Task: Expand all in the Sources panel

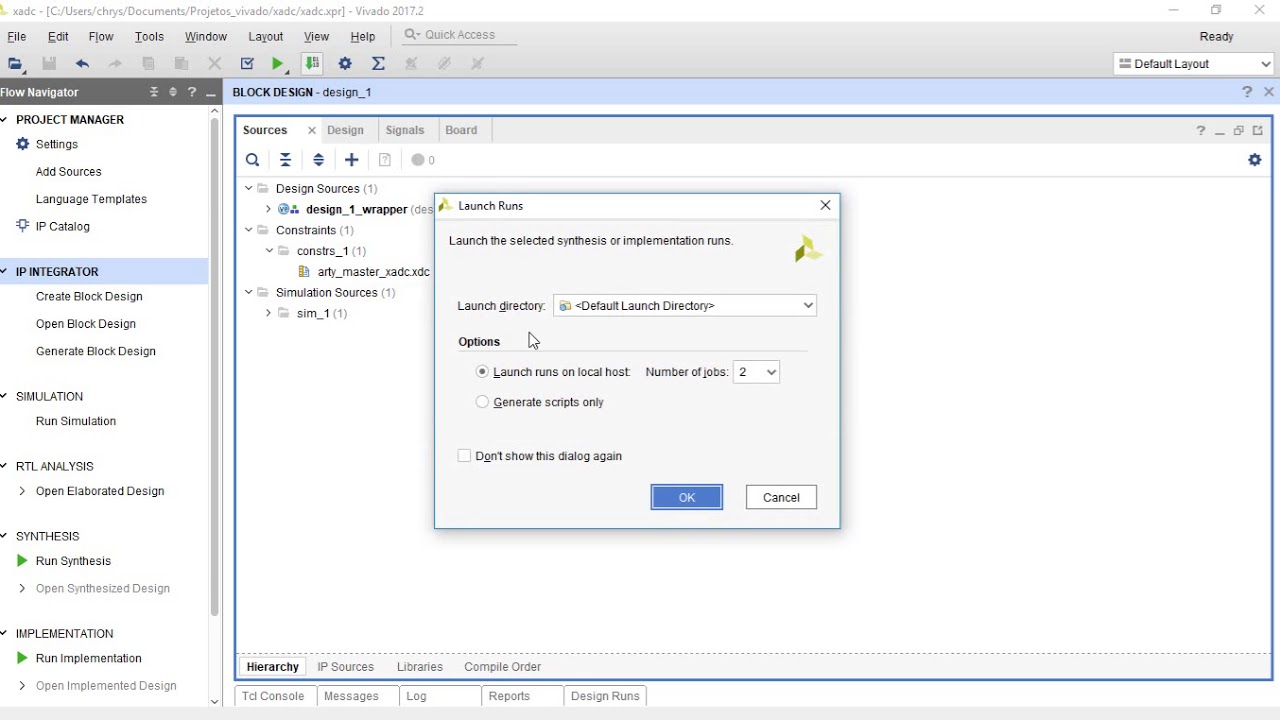Action: coord(318,160)
